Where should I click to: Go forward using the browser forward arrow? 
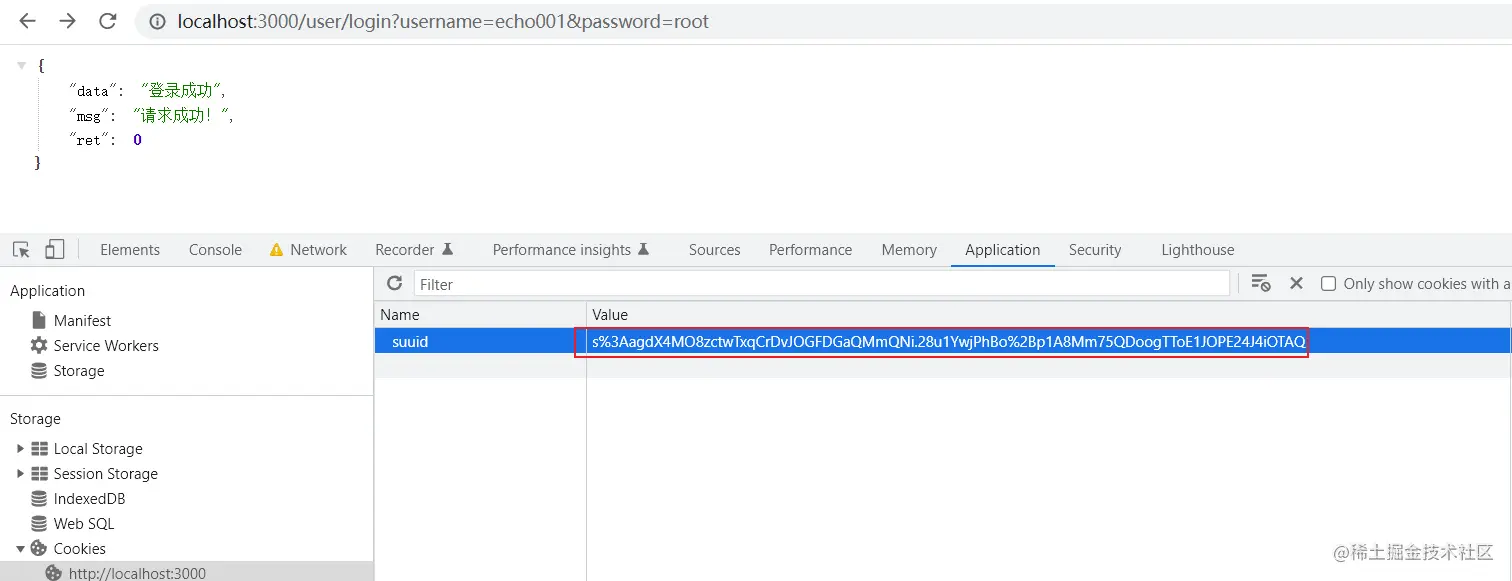tap(67, 21)
